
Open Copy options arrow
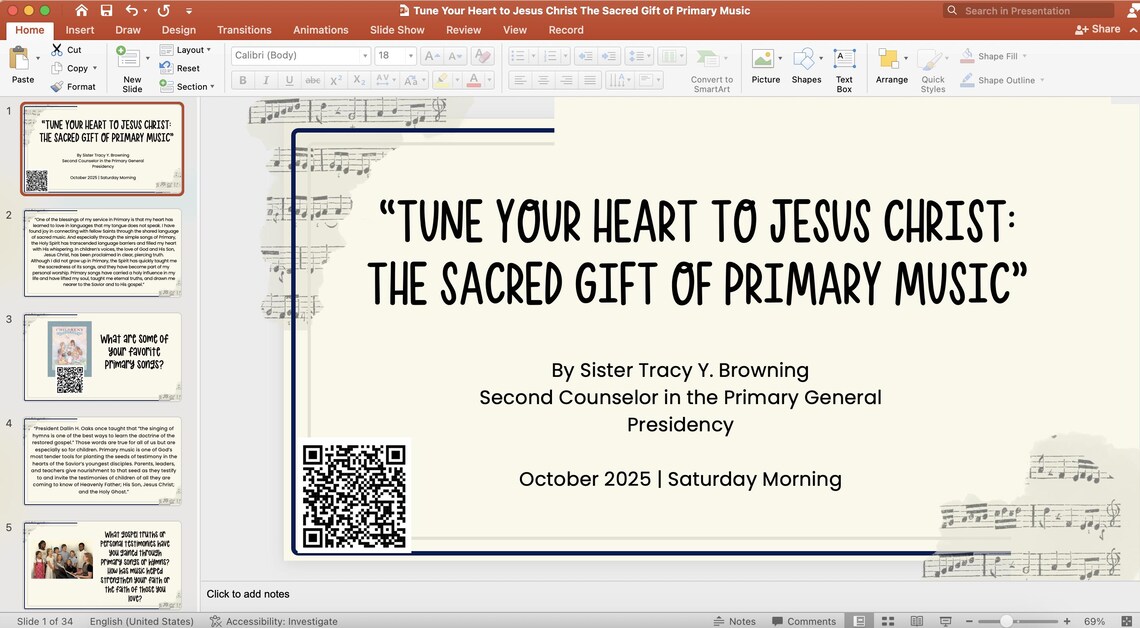(95, 68)
